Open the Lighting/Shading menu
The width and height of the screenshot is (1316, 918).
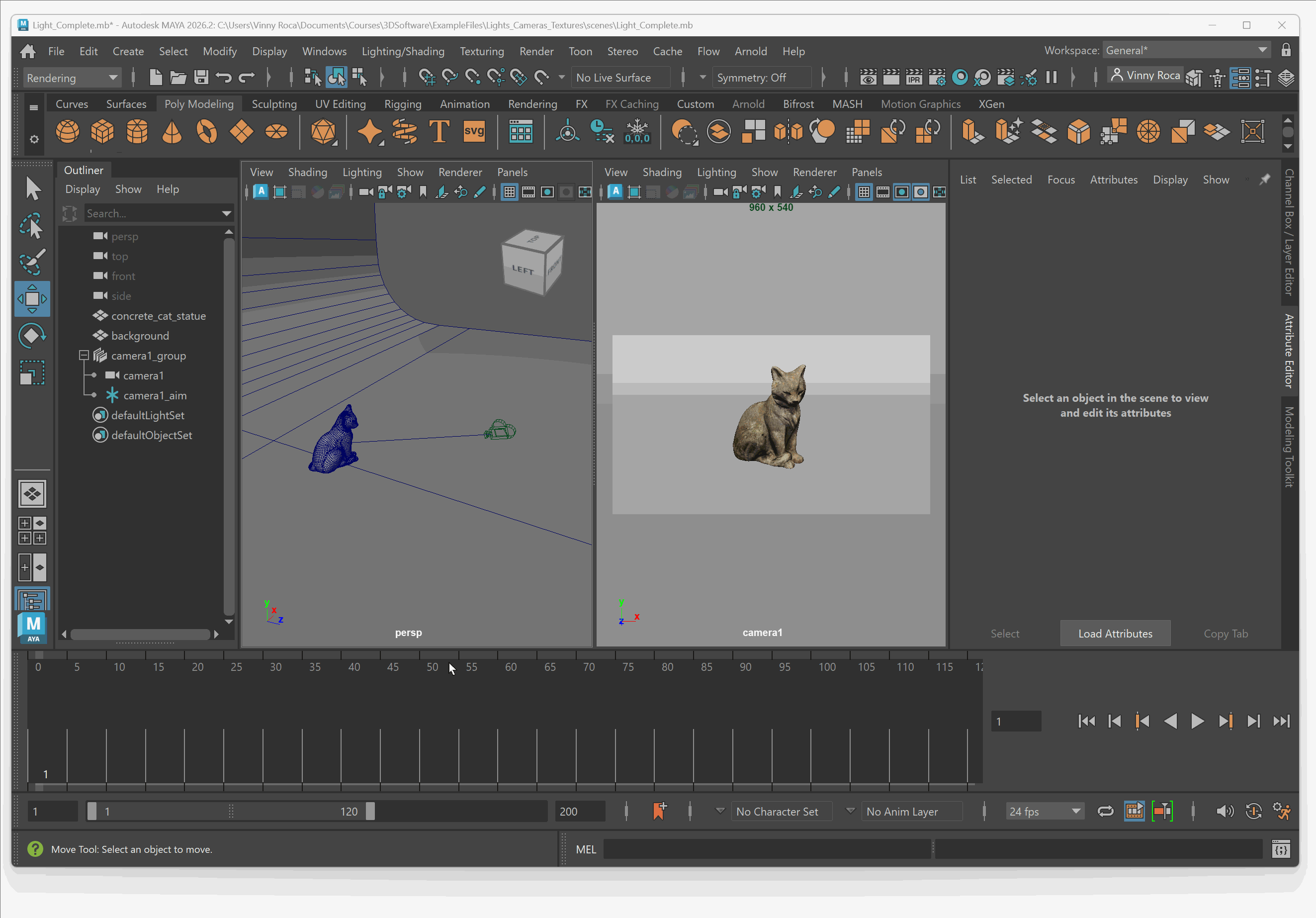[x=403, y=51]
